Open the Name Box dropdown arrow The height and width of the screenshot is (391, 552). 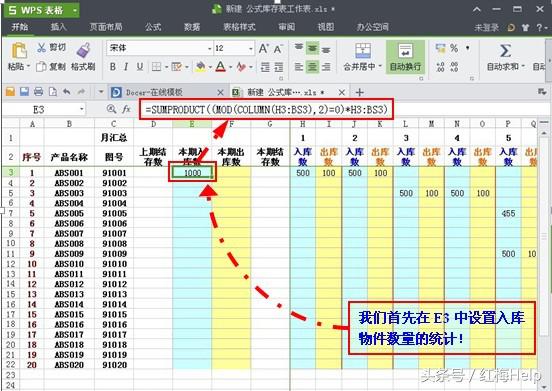(81, 109)
